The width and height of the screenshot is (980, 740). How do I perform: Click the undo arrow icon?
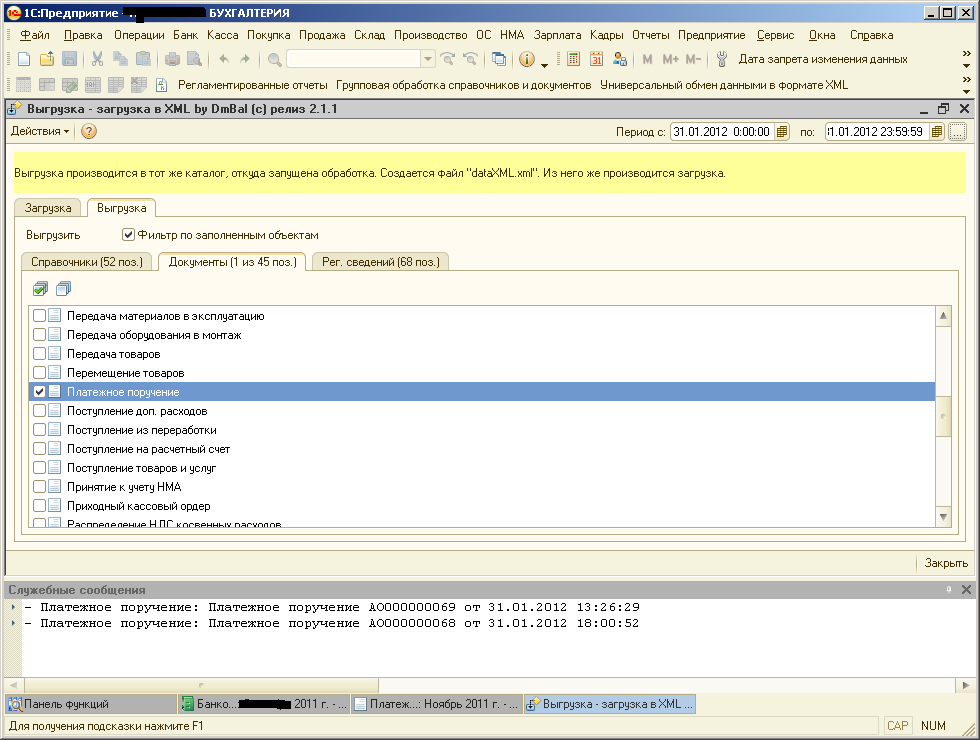coord(223,59)
